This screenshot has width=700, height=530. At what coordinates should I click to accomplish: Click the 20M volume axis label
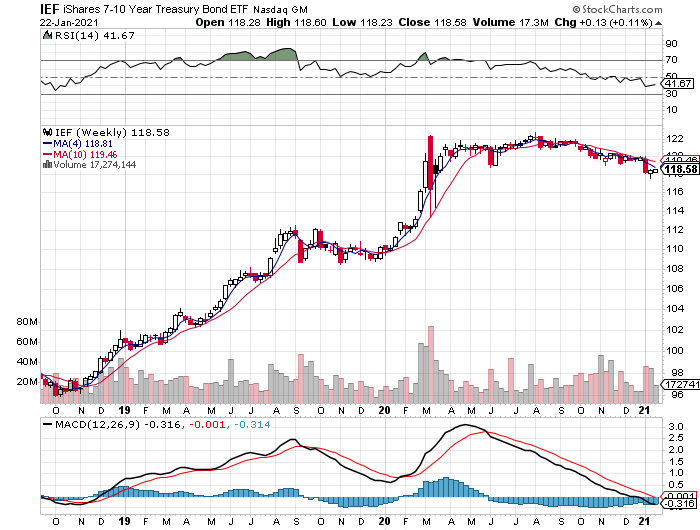[27, 381]
